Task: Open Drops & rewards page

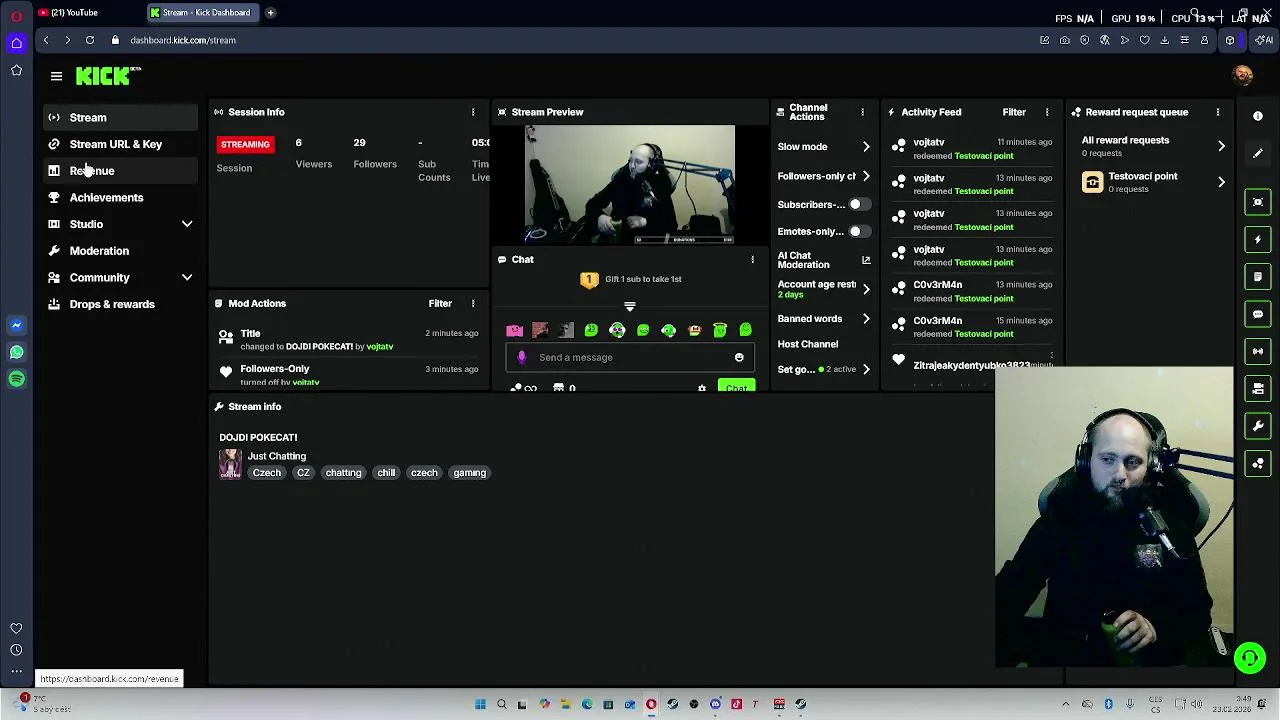Action: [120, 304]
